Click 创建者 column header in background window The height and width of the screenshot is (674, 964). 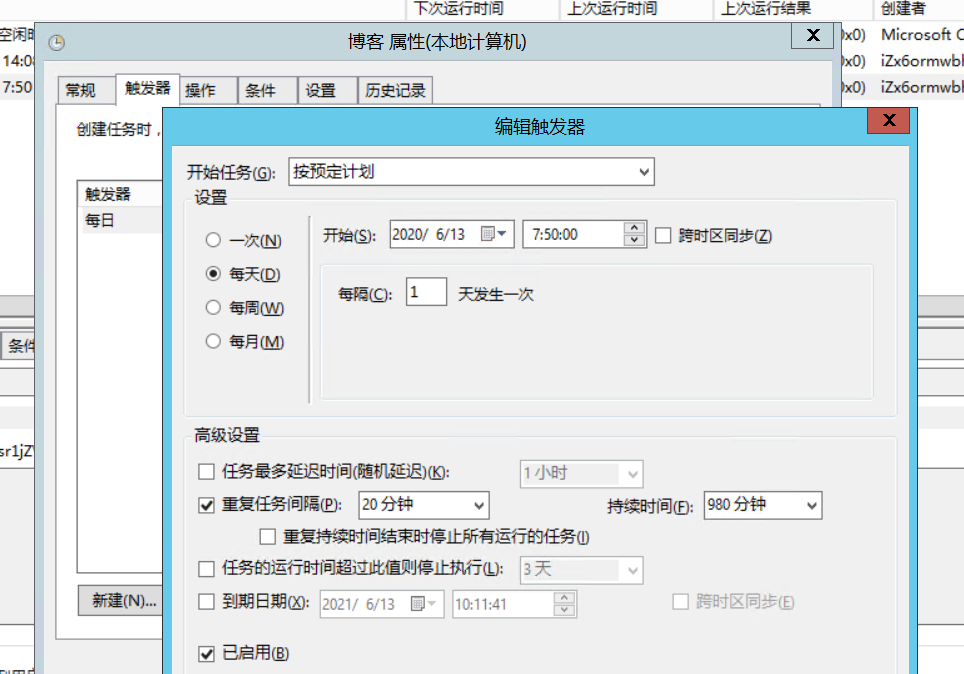click(x=919, y=9)
